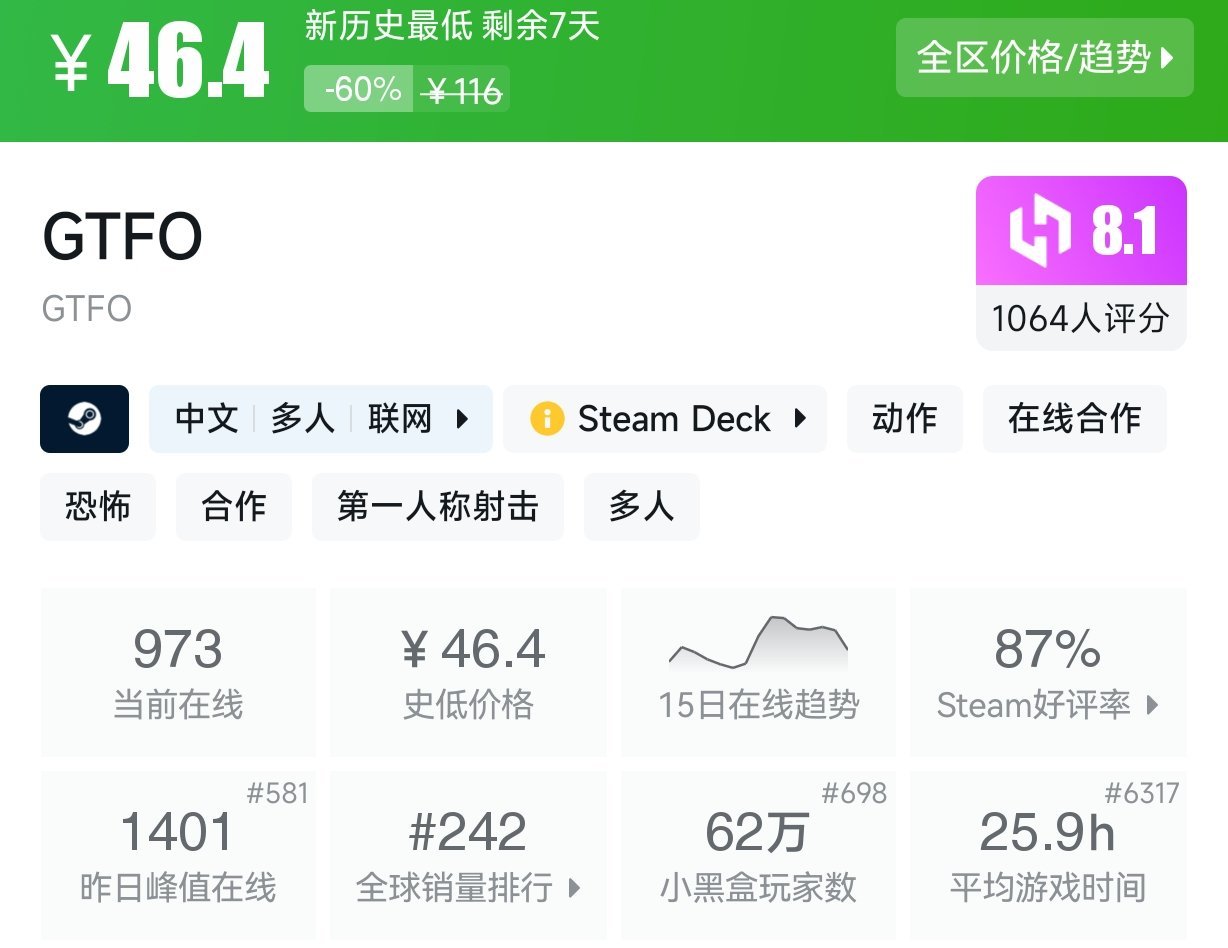Open the 15-day online trend chart
The width and height of the screenshot is (1228, 948).
pos(758,670)
